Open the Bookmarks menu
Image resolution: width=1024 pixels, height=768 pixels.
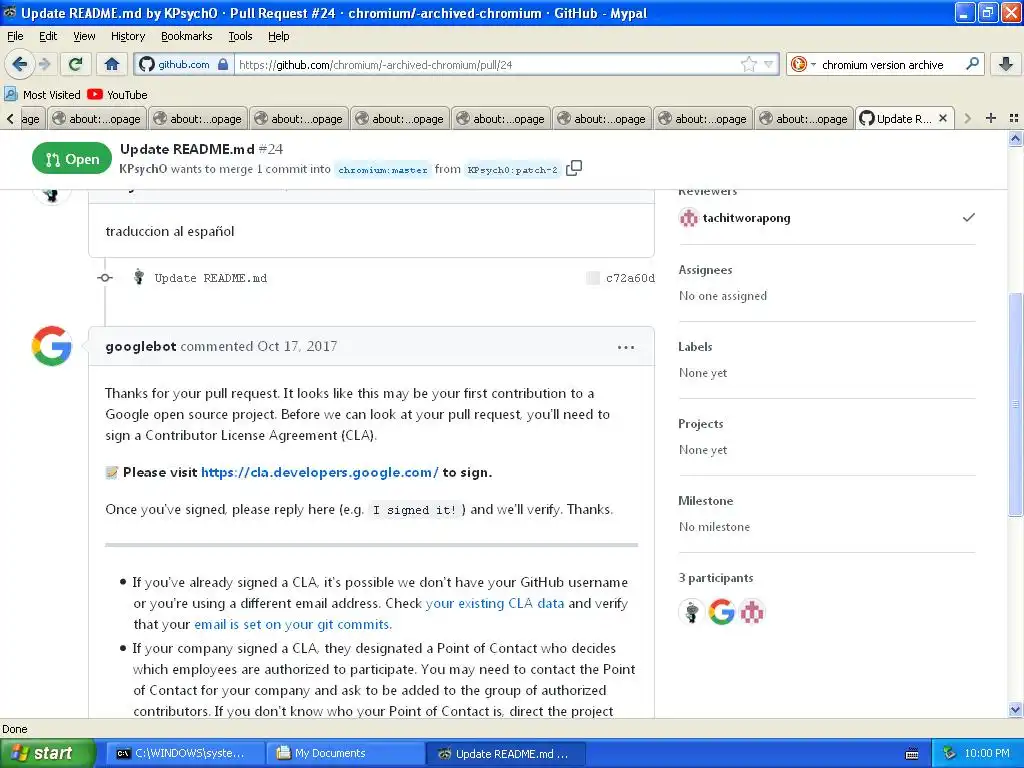pyautogui.click(x=186, y=36)
